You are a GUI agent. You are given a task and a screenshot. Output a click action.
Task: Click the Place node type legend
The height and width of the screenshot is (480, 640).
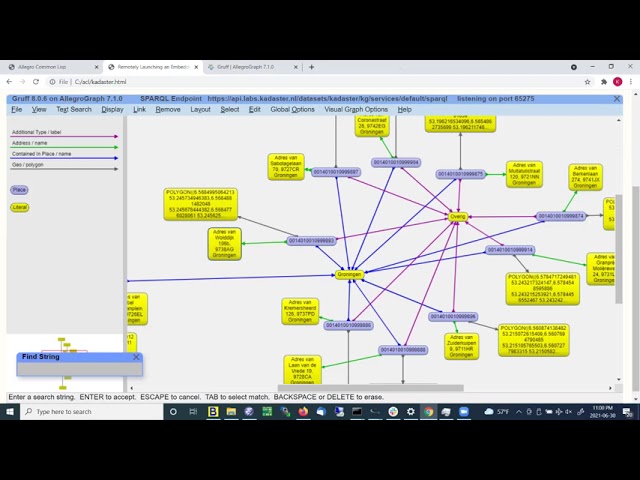19,190
